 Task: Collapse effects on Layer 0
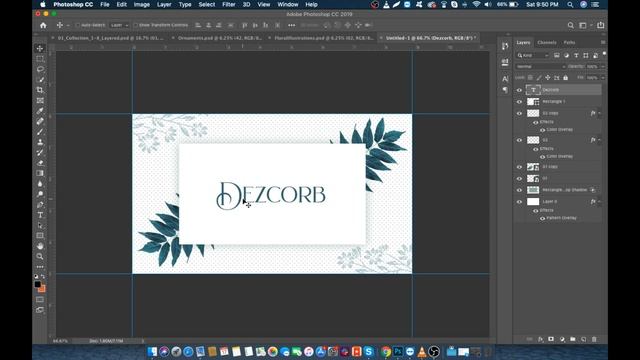click(x=600, y=202)
